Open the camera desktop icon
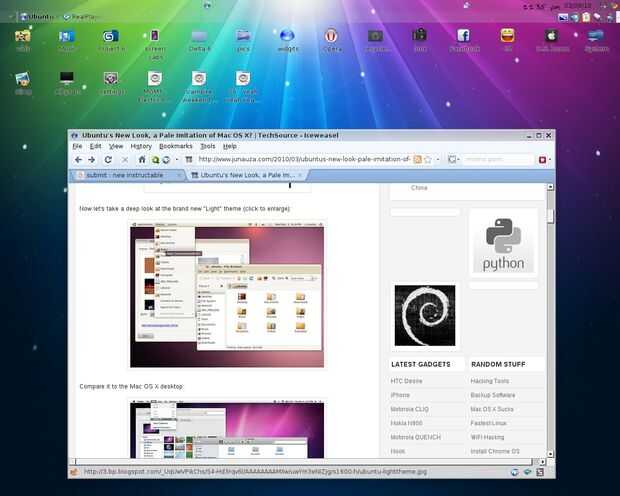The height and width of the screenshot is (496, 620). tap(375, 36)
